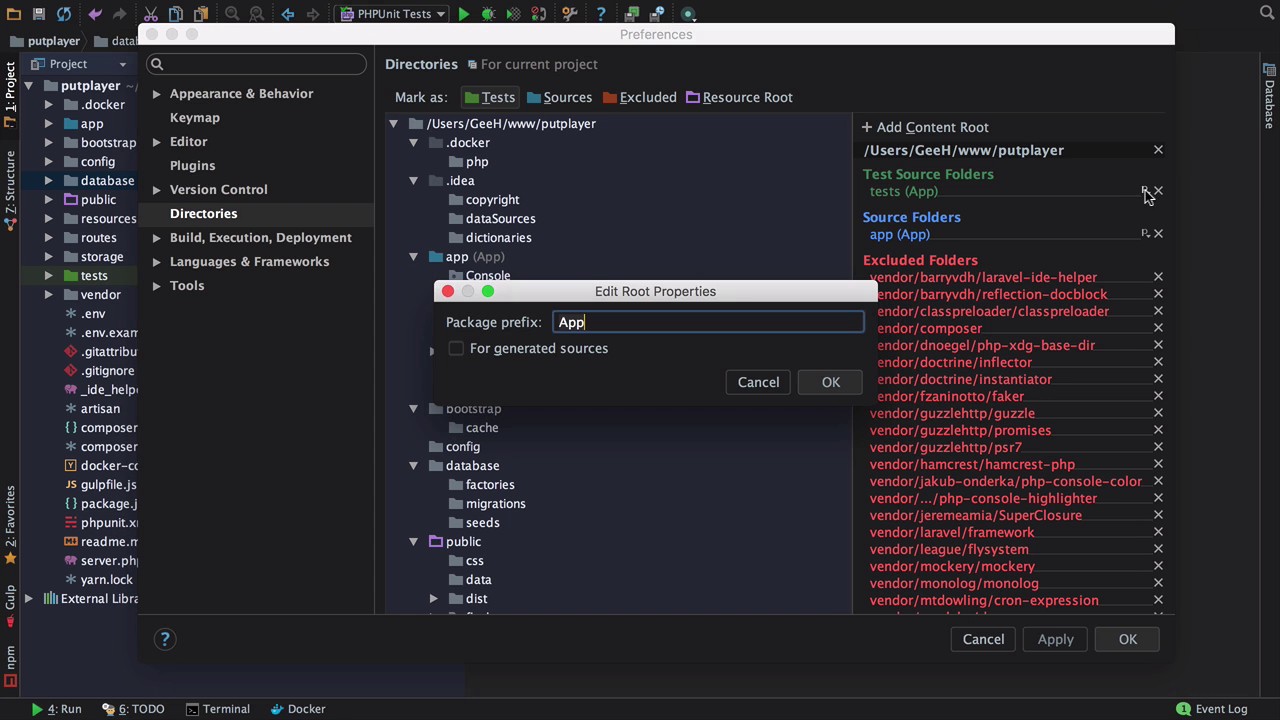
Task: Select vendor folder in Project panel
Action: (x=100, y=295)
